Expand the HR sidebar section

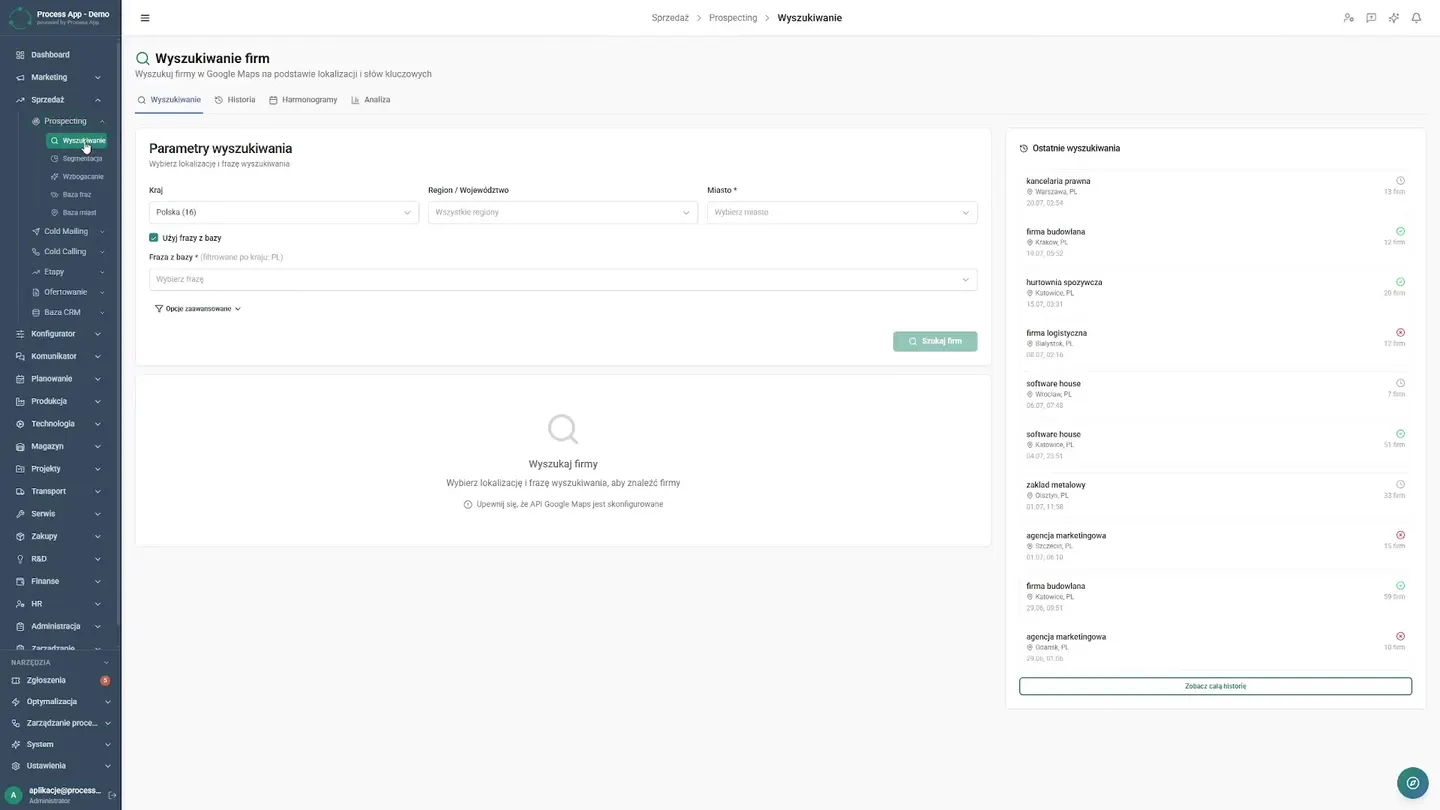pos(60,604)
